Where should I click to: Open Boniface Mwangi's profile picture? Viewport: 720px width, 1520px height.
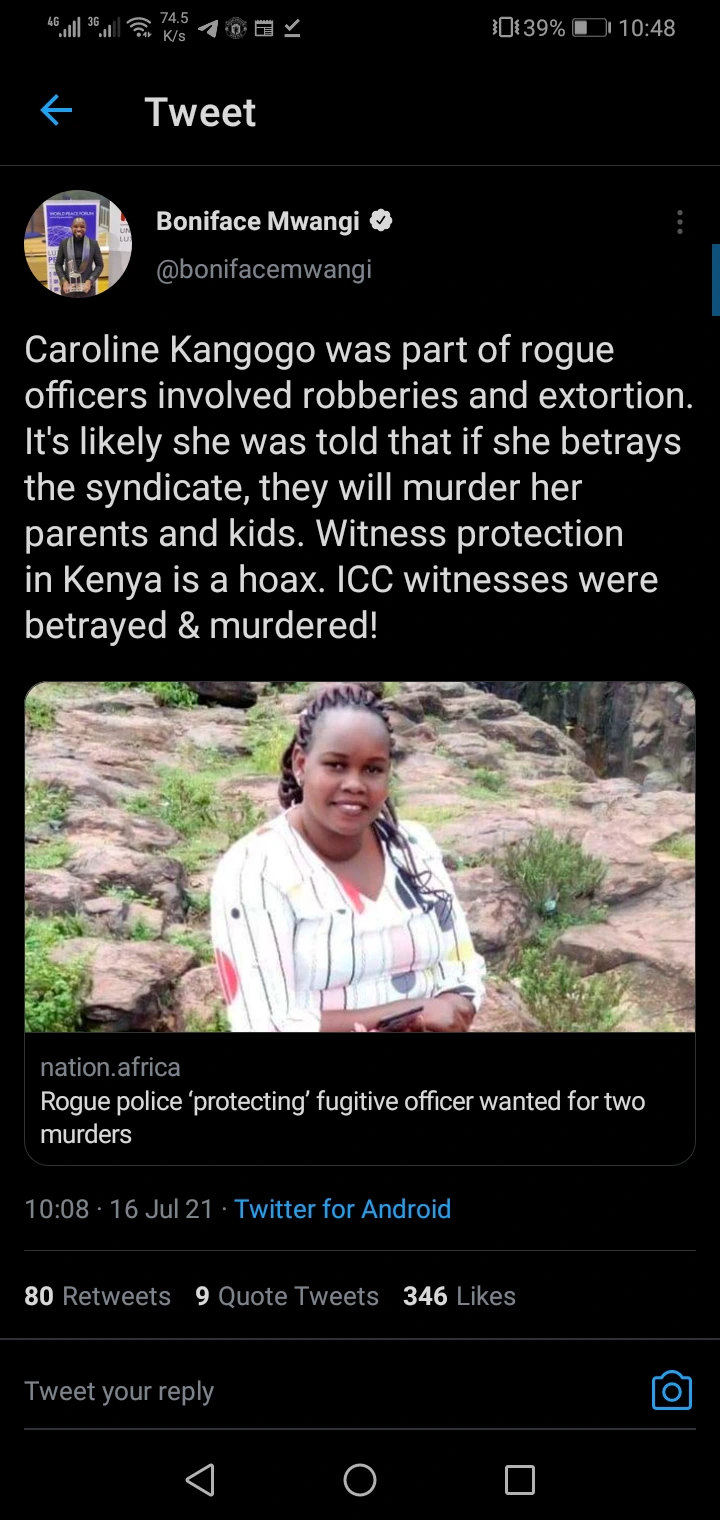(78, 244)
